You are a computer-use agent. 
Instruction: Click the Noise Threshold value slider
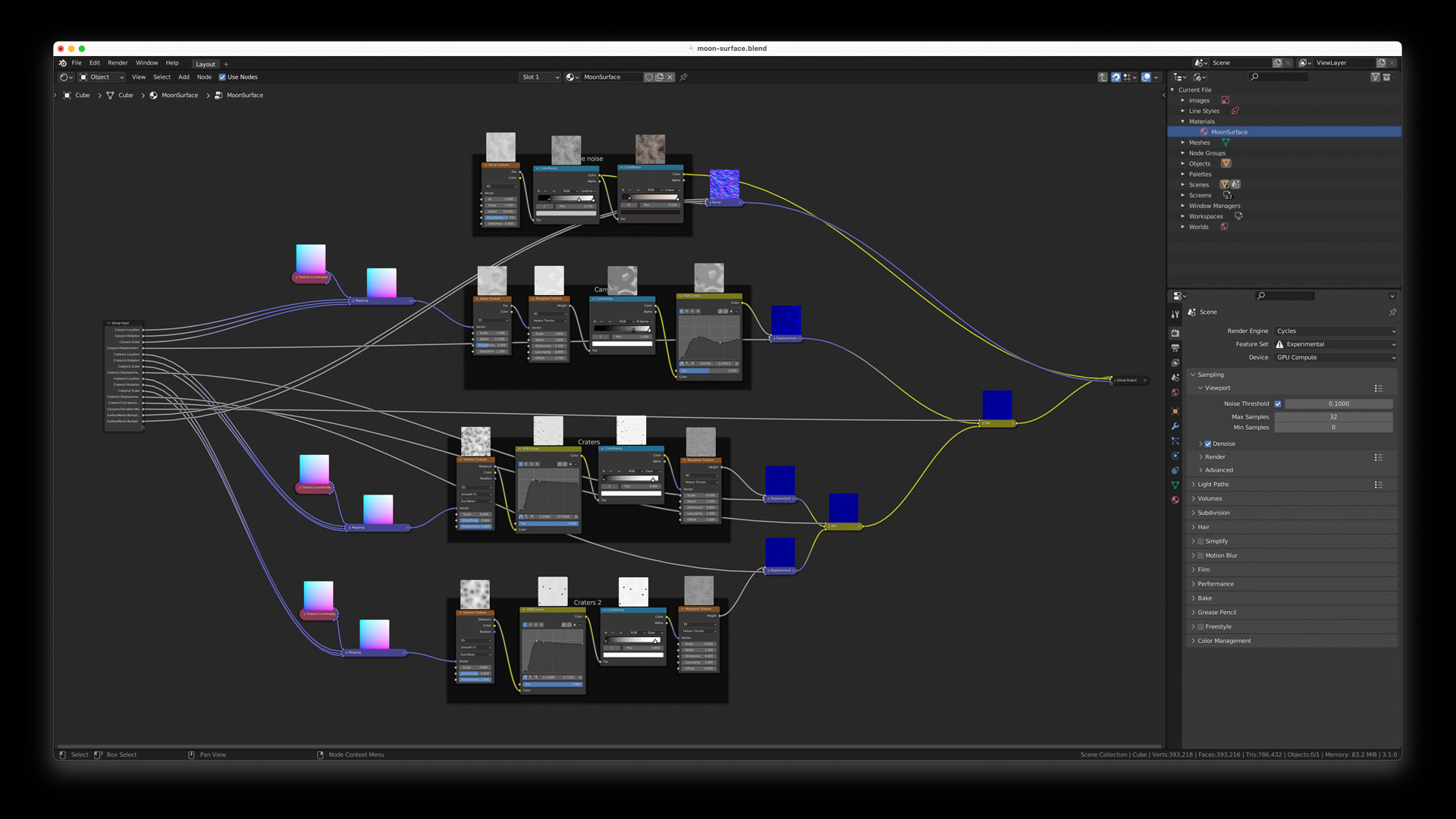1338,404
